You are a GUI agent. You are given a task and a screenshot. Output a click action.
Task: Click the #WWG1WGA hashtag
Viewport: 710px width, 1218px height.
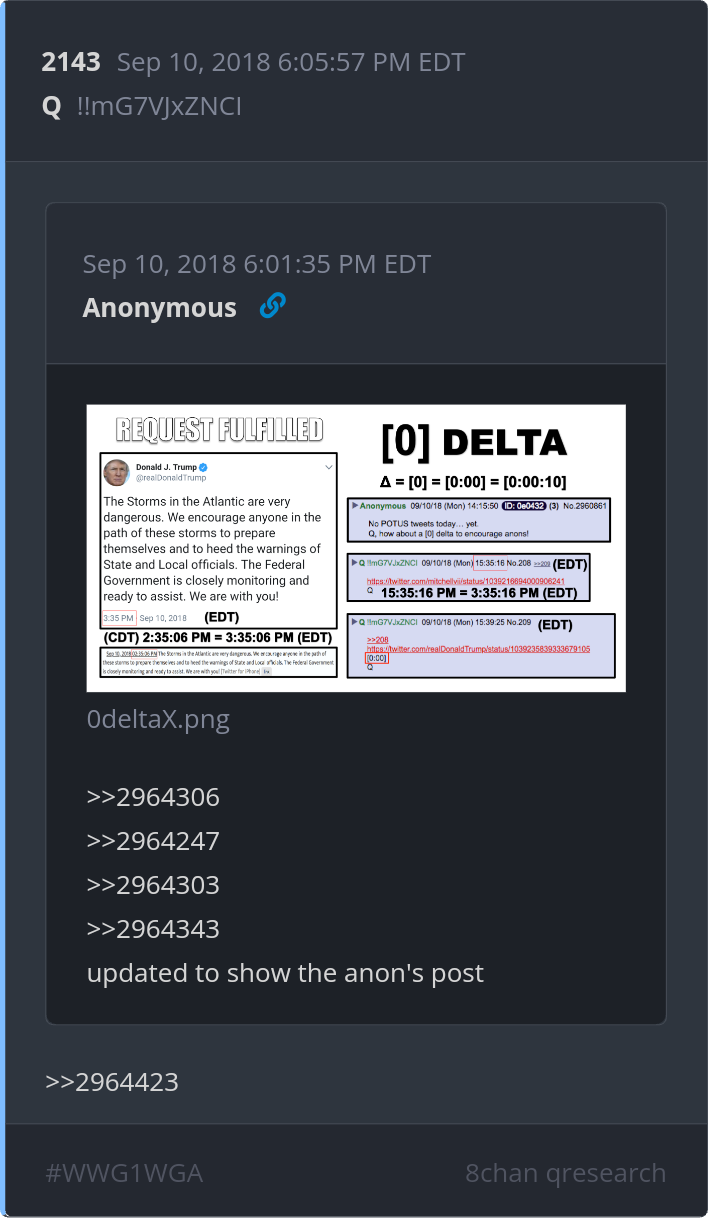124,1173
